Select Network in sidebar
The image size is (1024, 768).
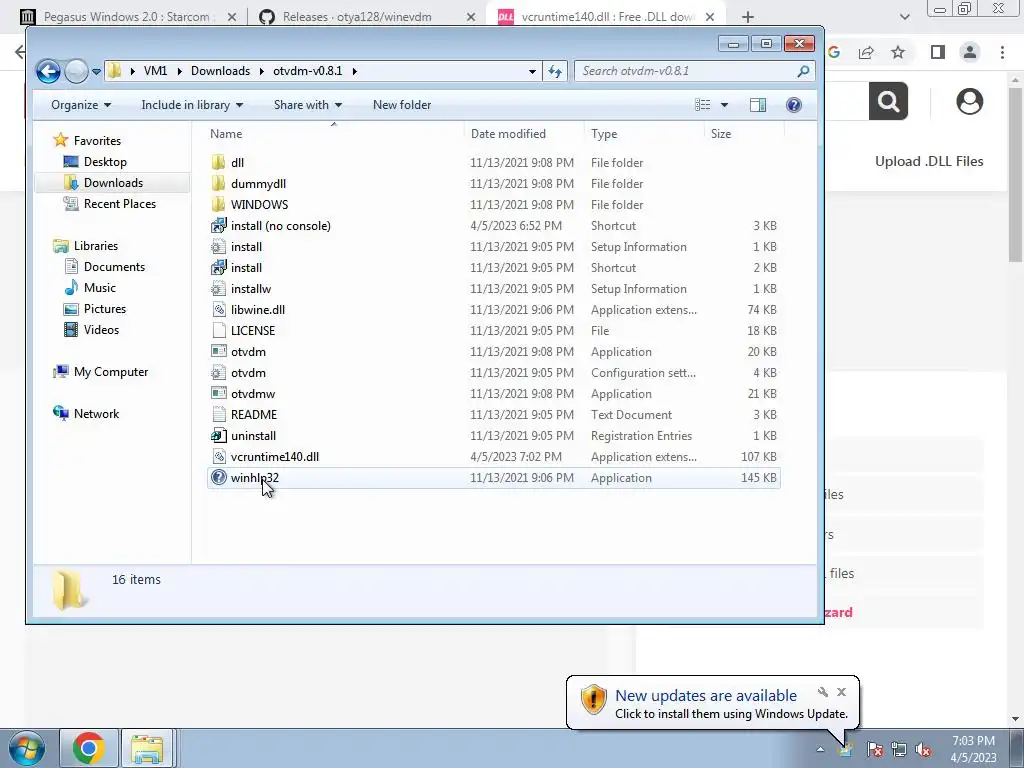[x=96, y=413]
